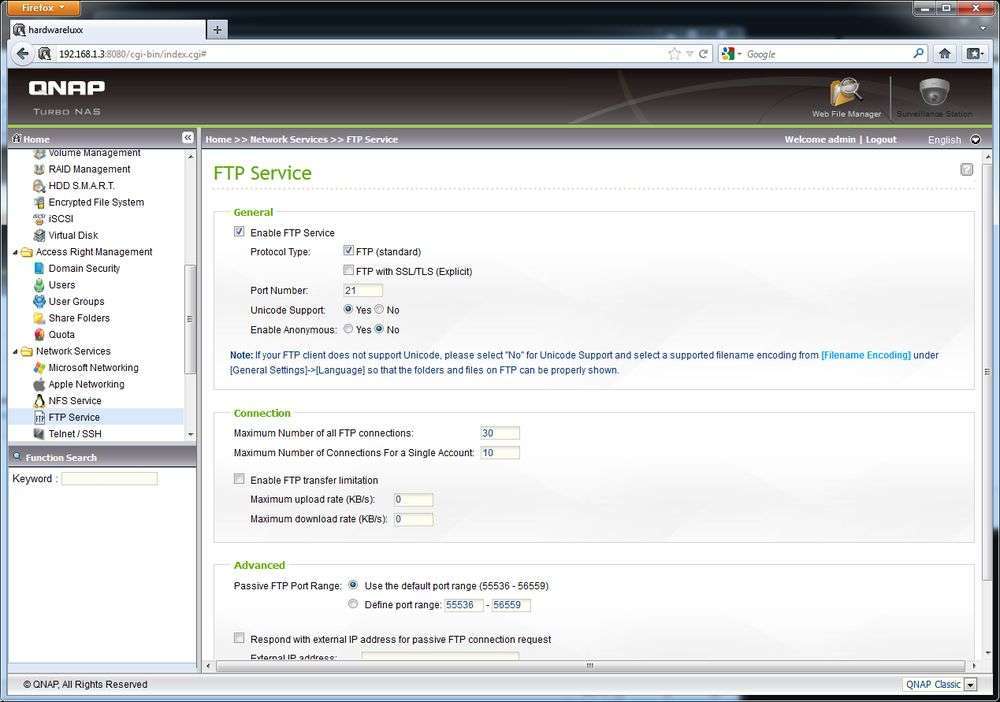Open the Filename Encoding link

tap(865, 355)
